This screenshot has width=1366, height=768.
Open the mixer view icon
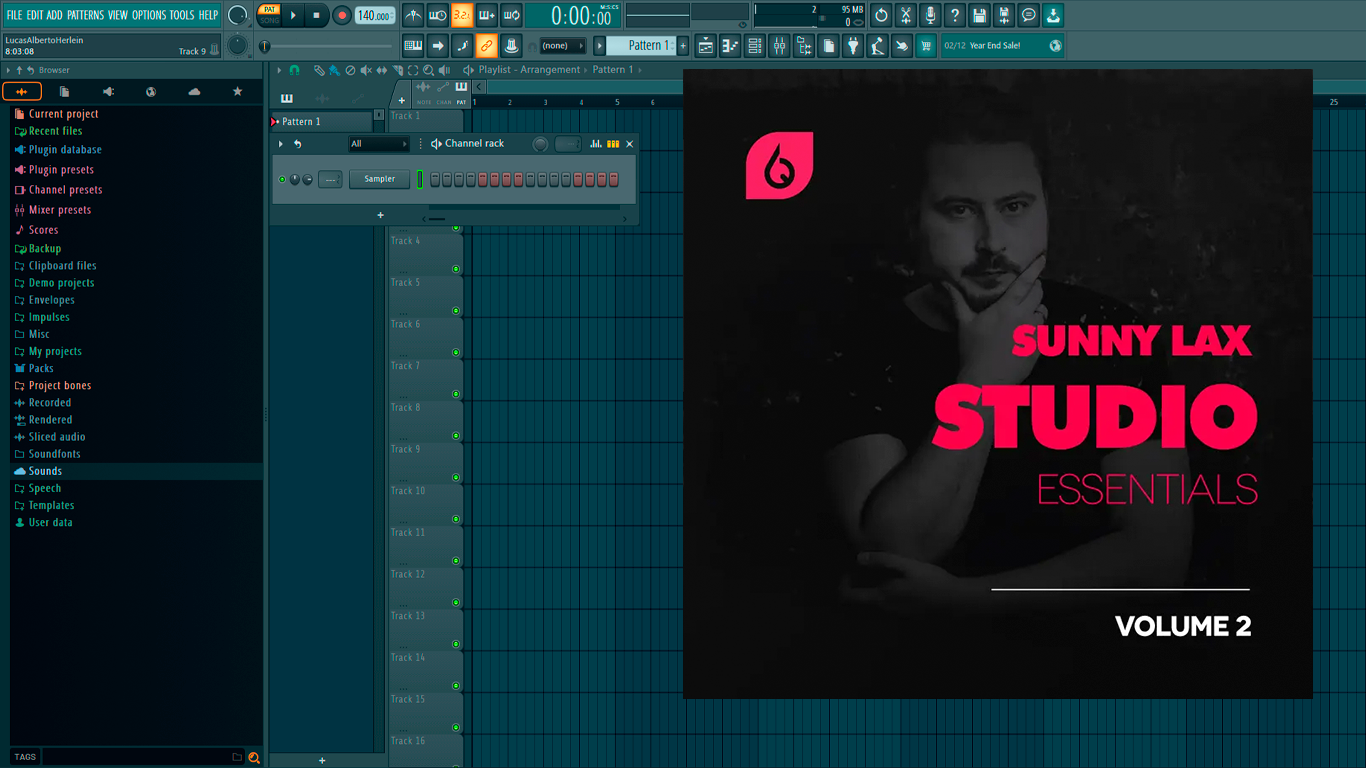(779, 45)
